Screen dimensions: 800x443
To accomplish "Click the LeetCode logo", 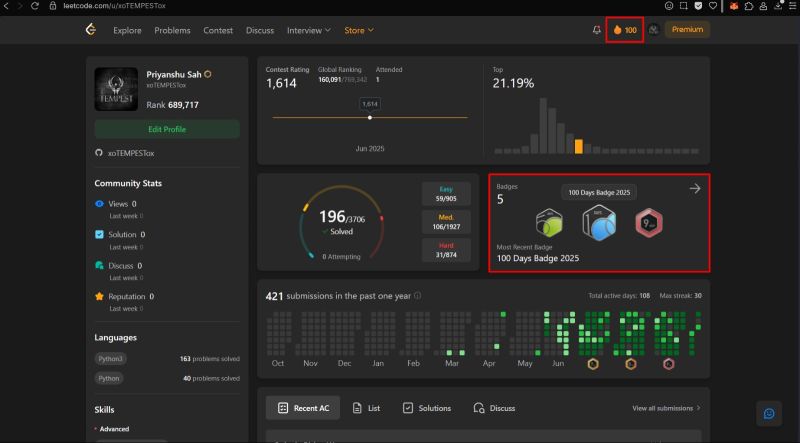I will click(91, 30).
